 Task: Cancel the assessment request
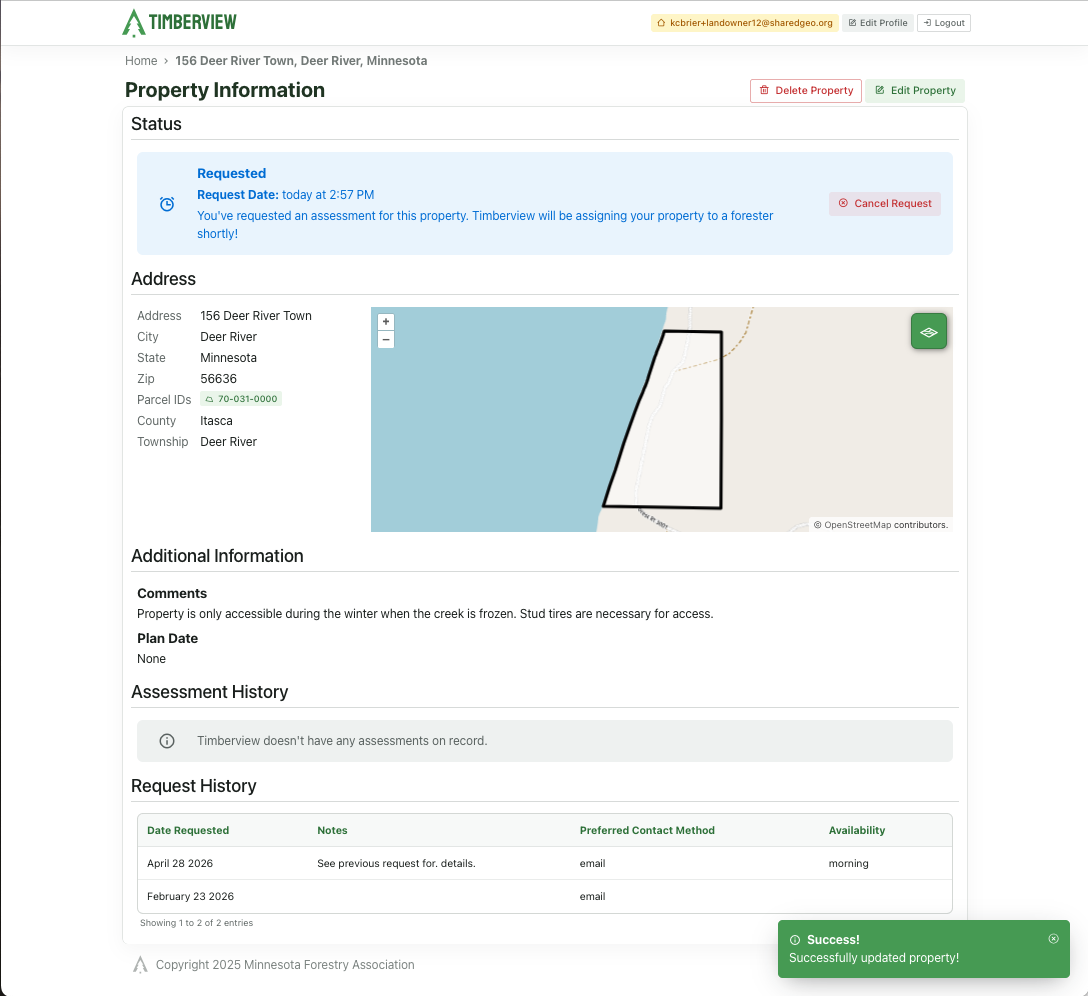pos(885,203)
